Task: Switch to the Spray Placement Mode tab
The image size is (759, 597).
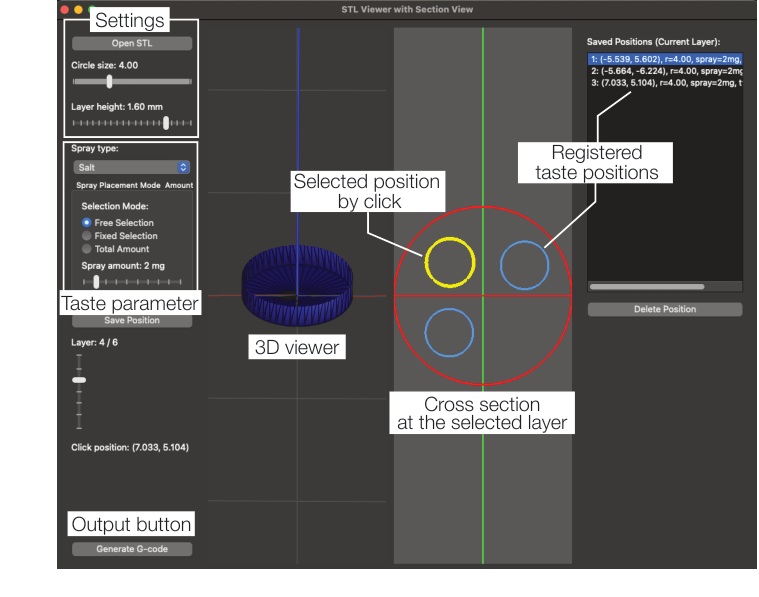Action: point(118,185)
